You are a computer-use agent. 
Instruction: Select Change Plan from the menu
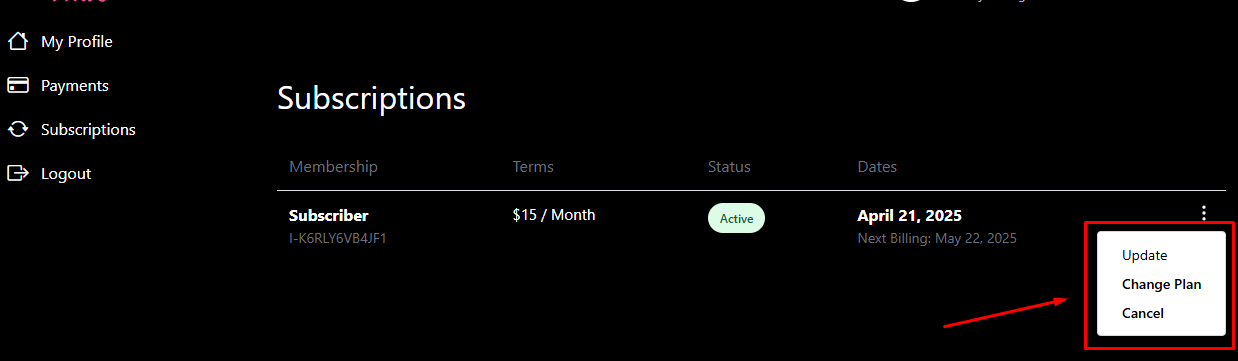1161,284
